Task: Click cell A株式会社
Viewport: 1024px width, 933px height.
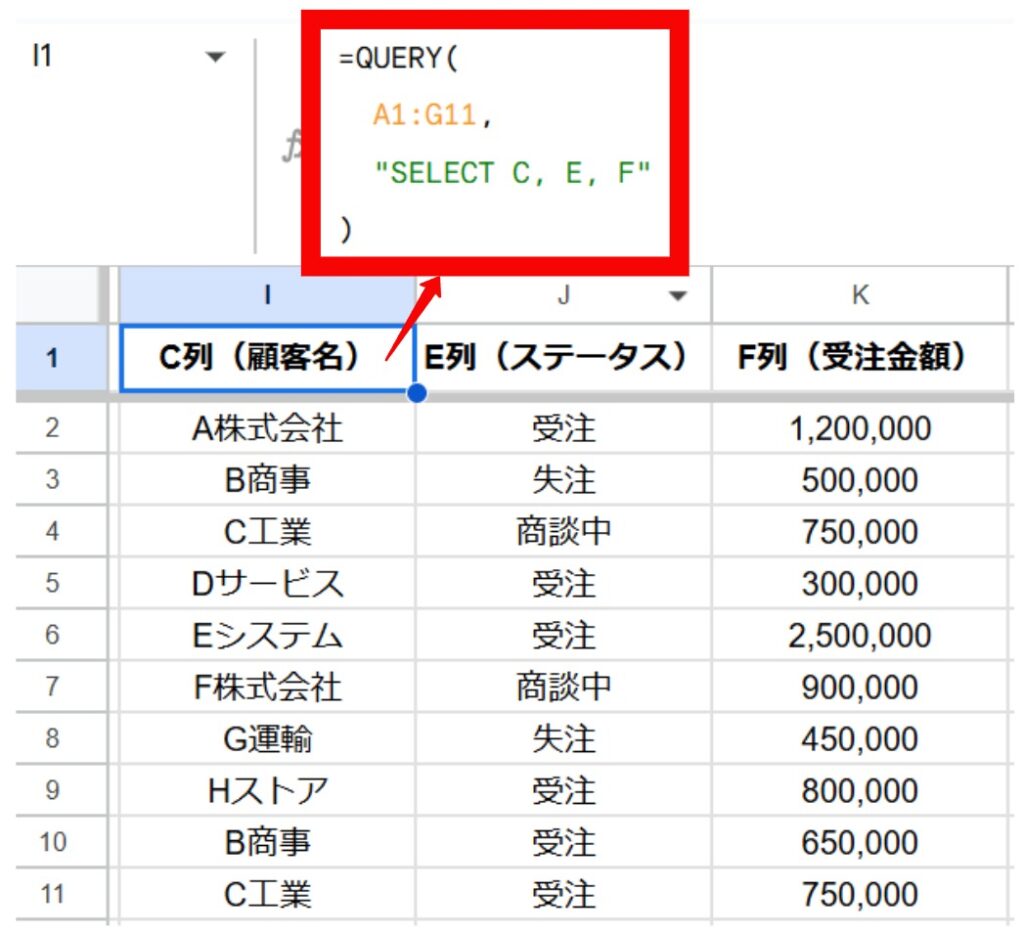Action: [x=267, y=428]
